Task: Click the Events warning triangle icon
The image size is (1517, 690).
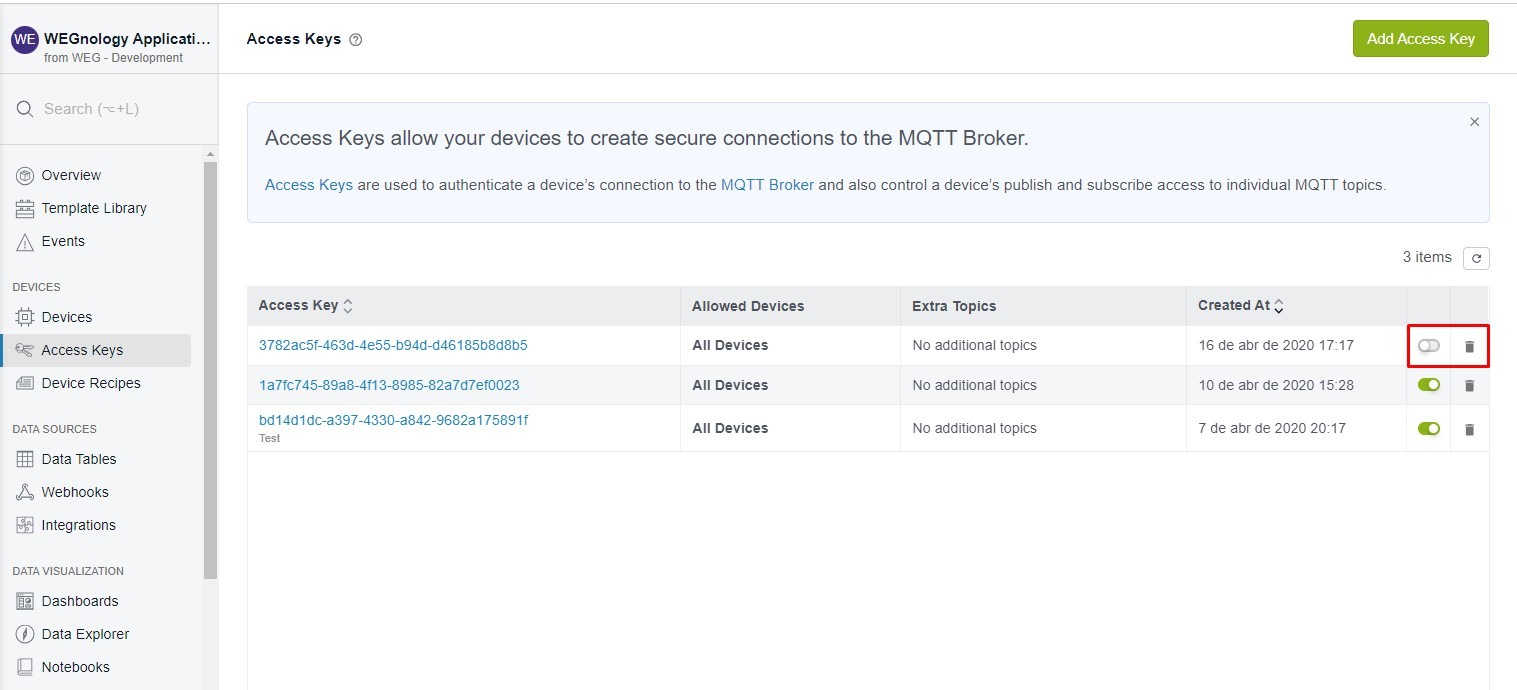Action: (x=25, y=242)
